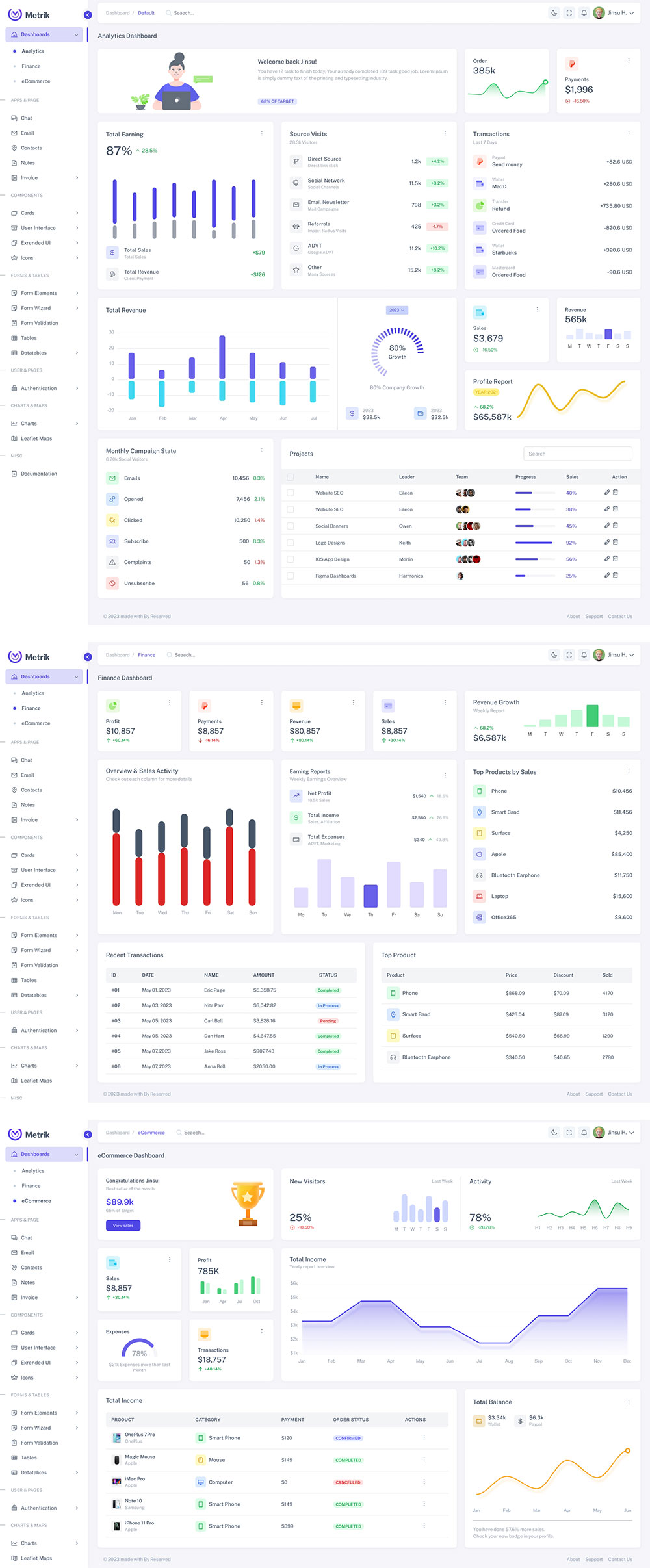Click Transfer Refund icon in Transactions list
Viewport: 650px width, 1568px height.
480,205
